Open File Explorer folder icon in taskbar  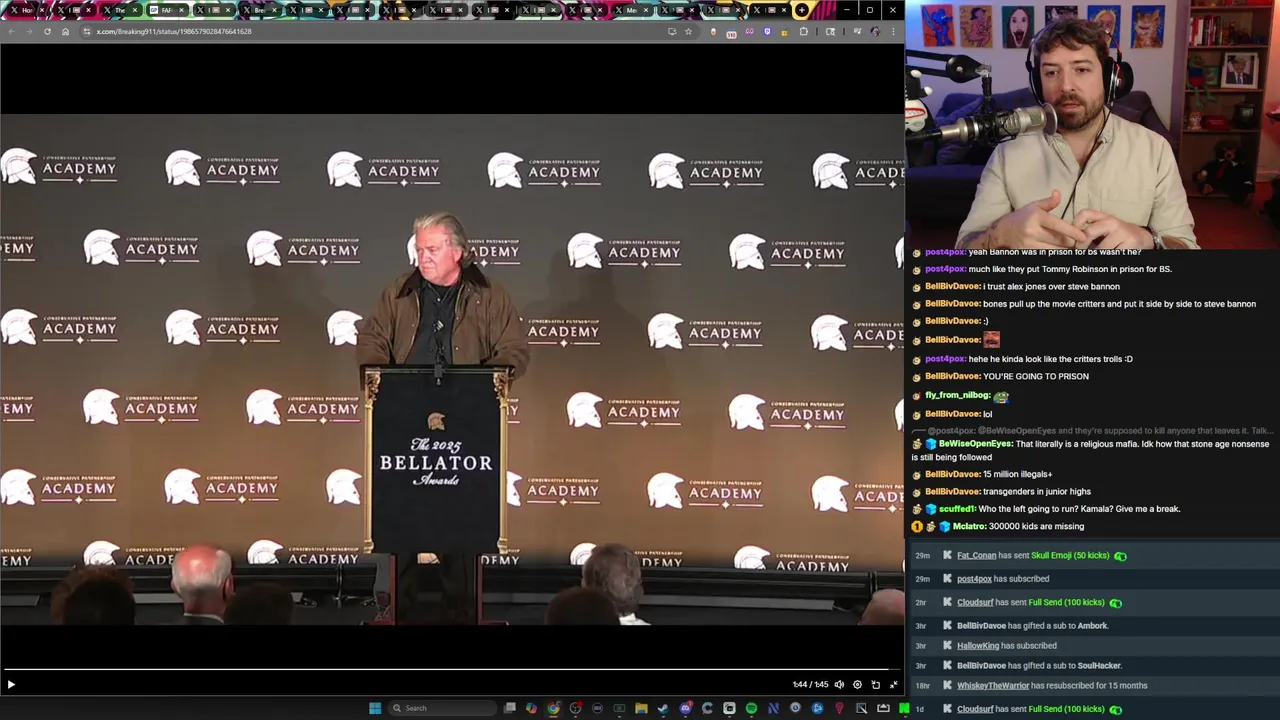[641, 708]
